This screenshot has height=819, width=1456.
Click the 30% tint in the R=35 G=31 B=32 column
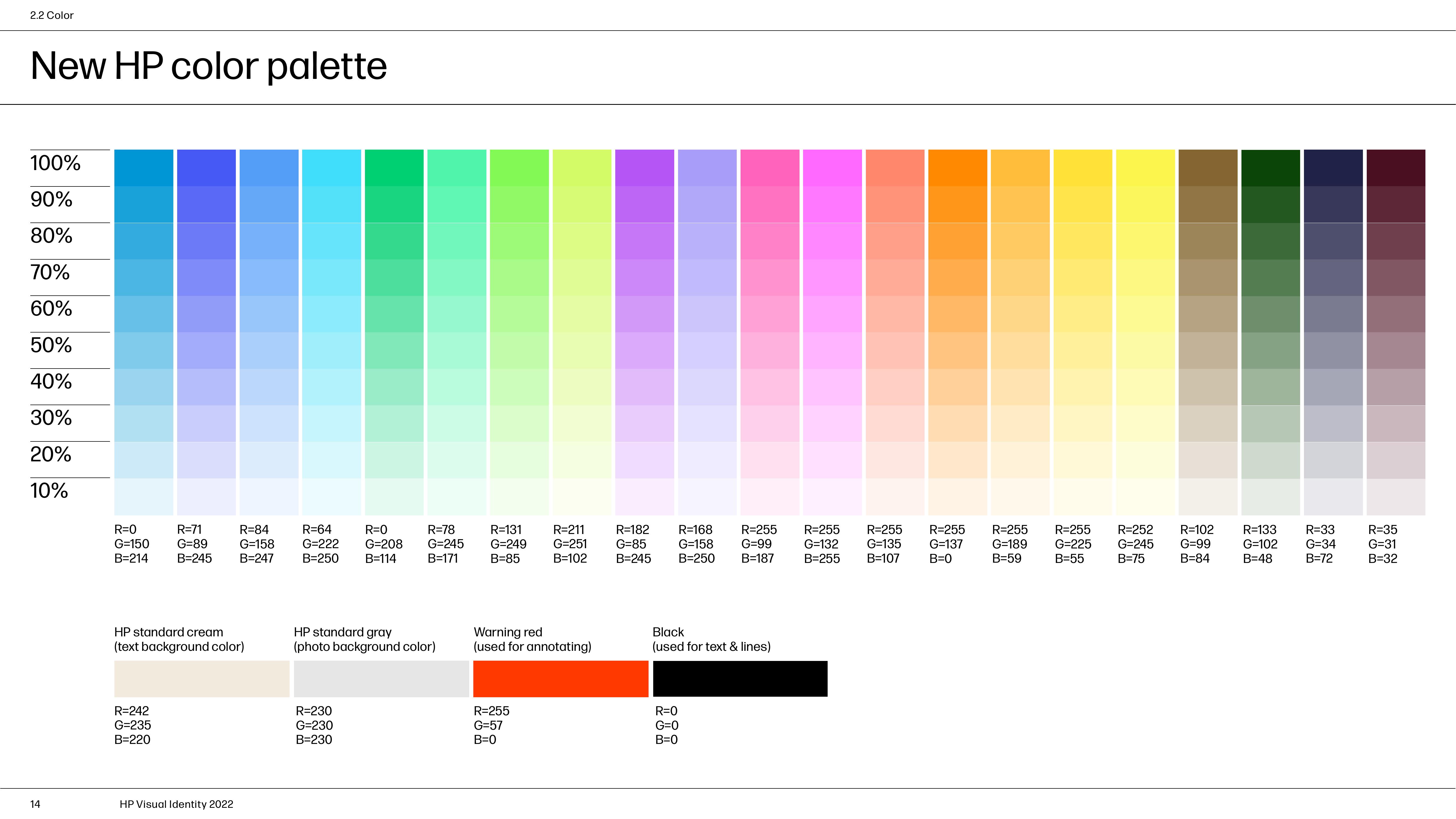click(x=1396, y=423)
